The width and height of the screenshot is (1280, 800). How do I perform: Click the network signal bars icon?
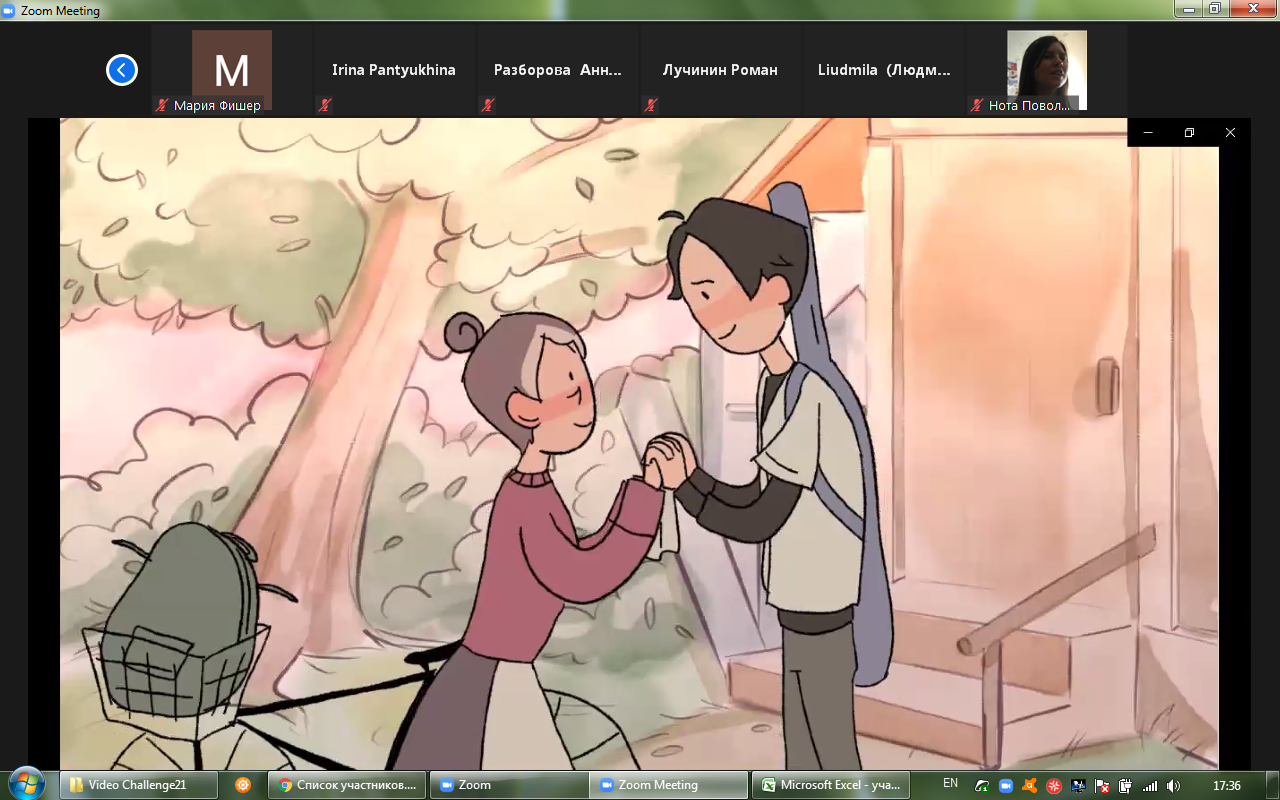[x=1150, y=785]
